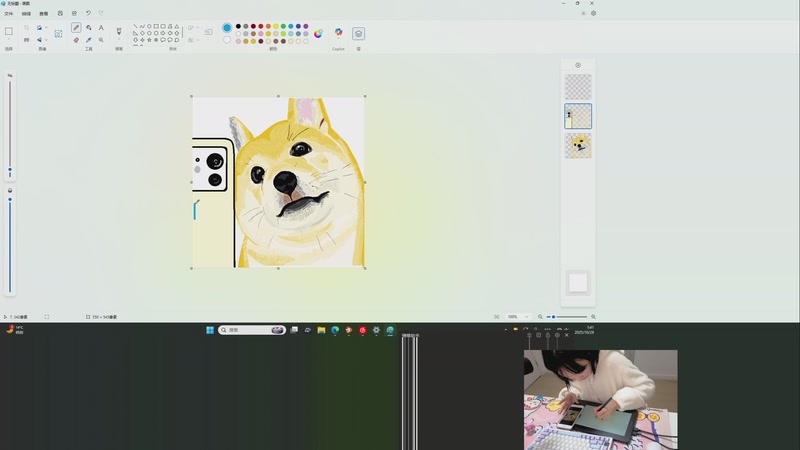Select the Color picker eyedropper

(89, 40)
